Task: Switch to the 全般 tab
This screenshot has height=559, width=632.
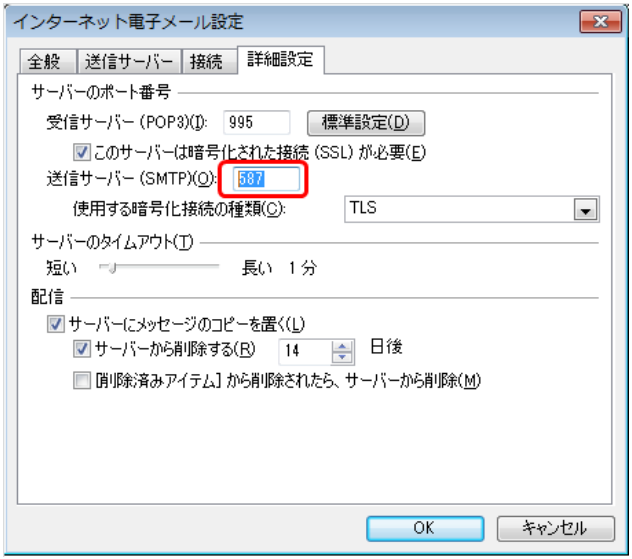Action: (x=43, y=62)
